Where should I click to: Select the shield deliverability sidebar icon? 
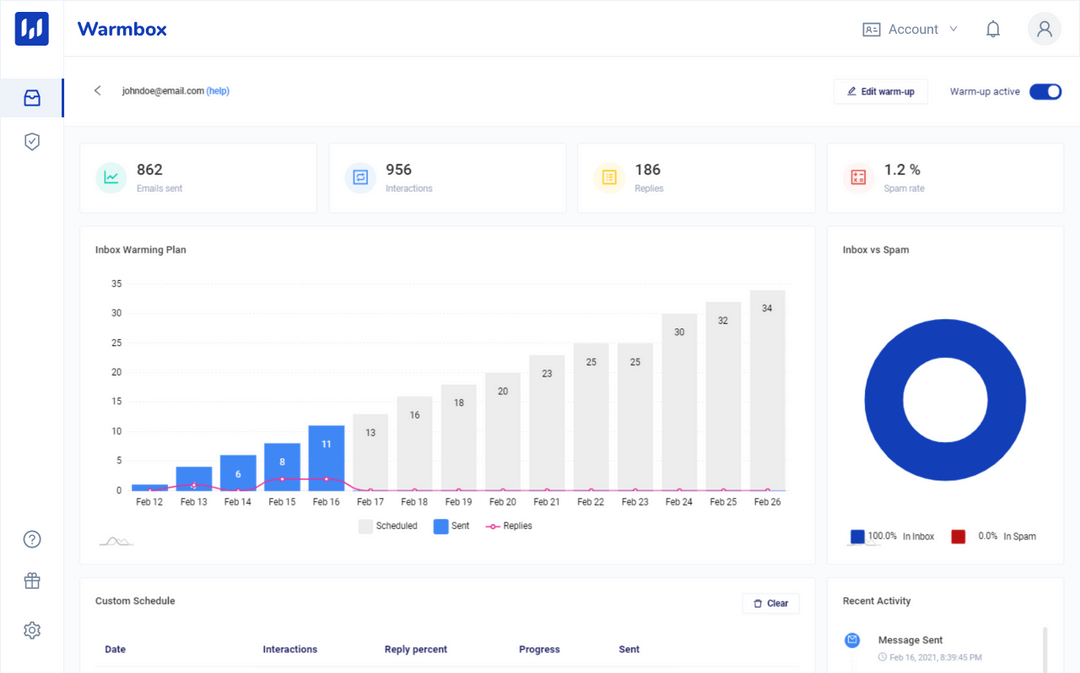tap(31, 141)
